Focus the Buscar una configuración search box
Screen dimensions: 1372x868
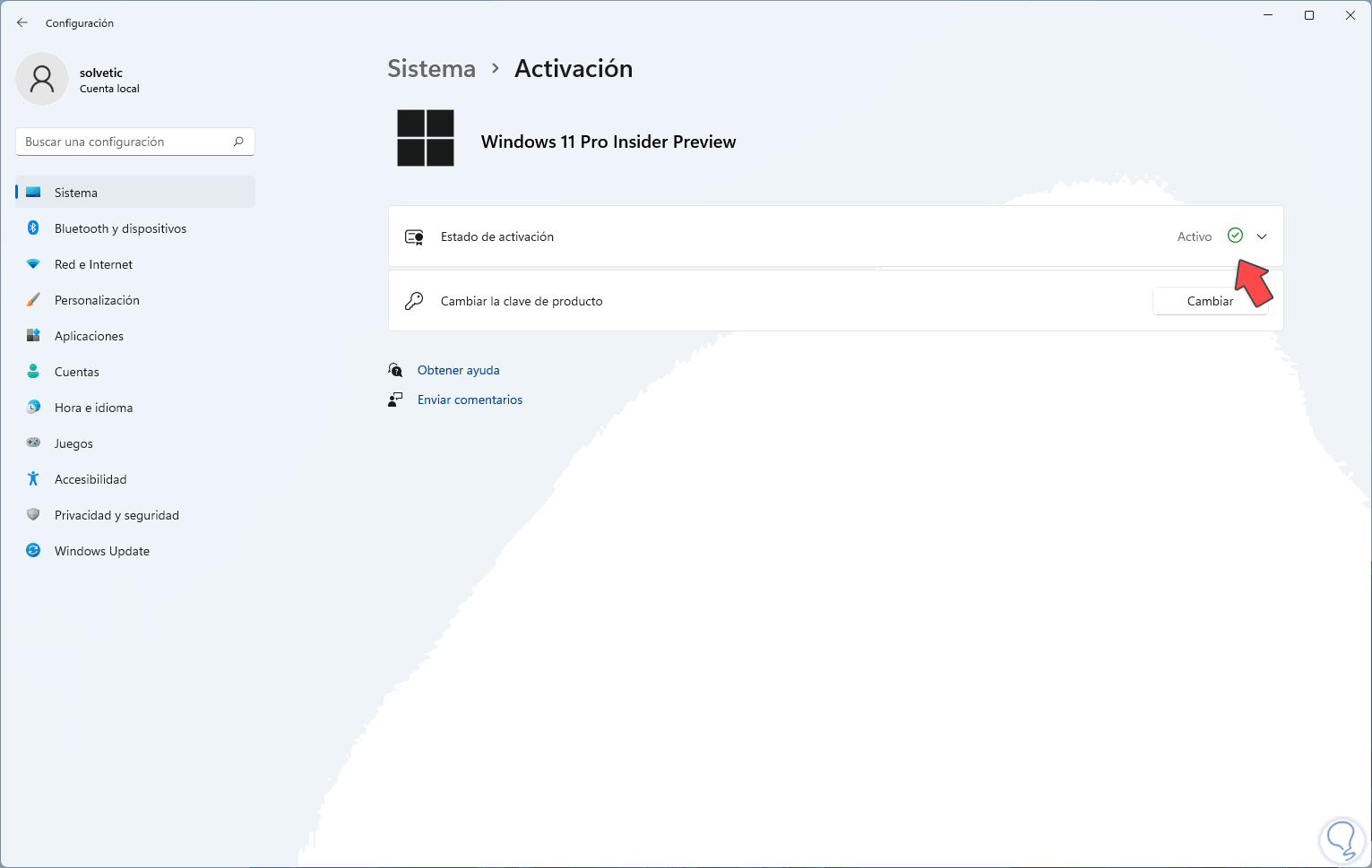click(135, 142)
